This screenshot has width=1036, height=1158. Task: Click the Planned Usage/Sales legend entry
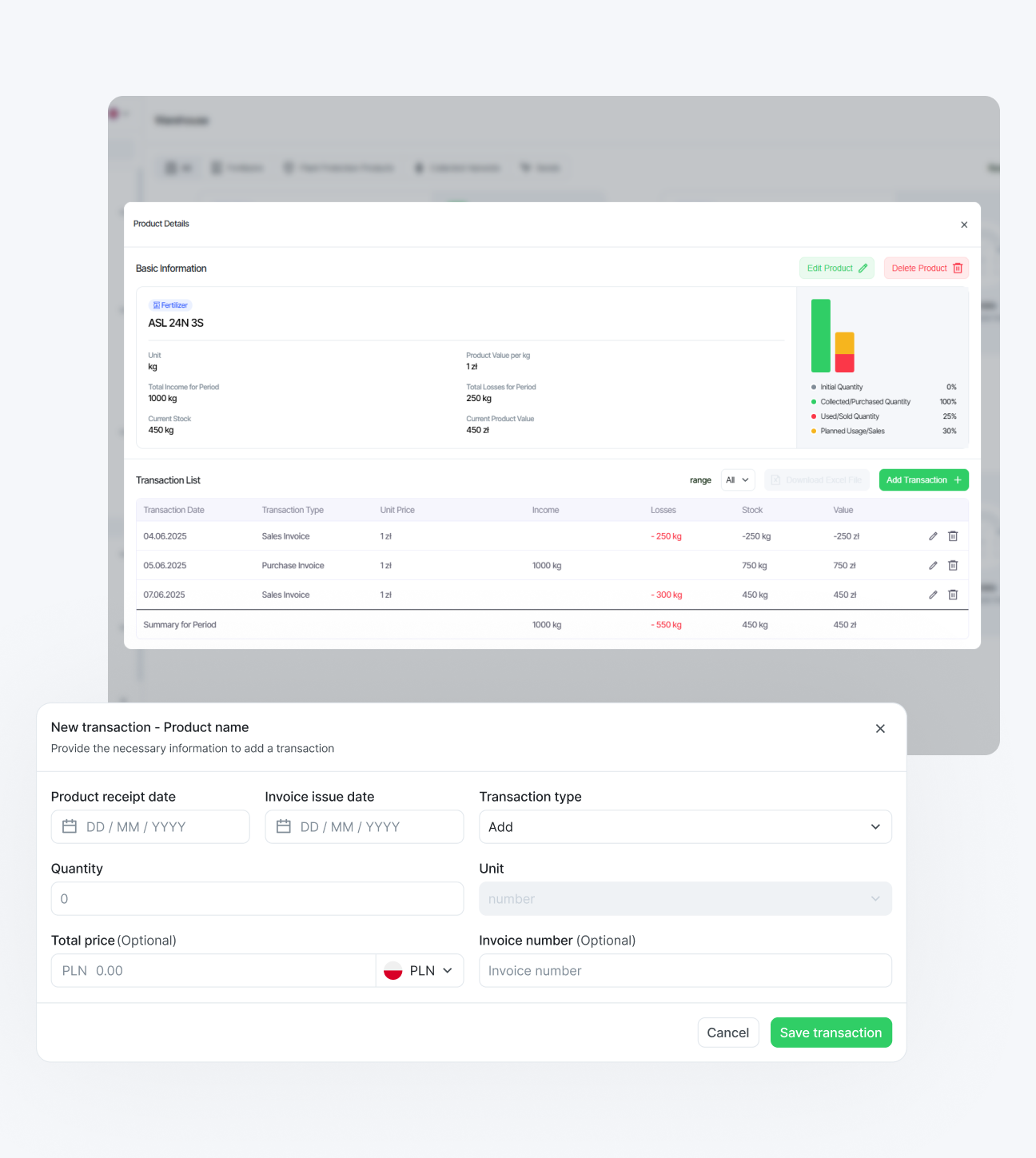[883, 431]
